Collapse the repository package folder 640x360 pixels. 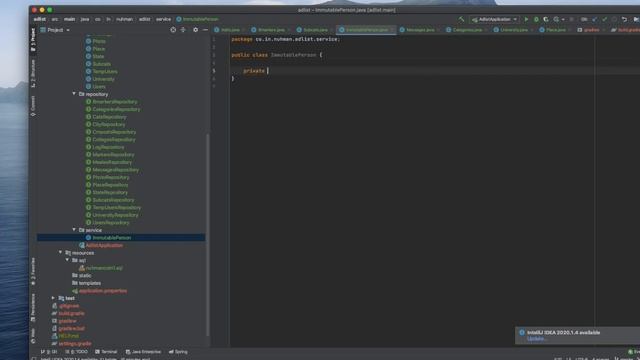74,94
